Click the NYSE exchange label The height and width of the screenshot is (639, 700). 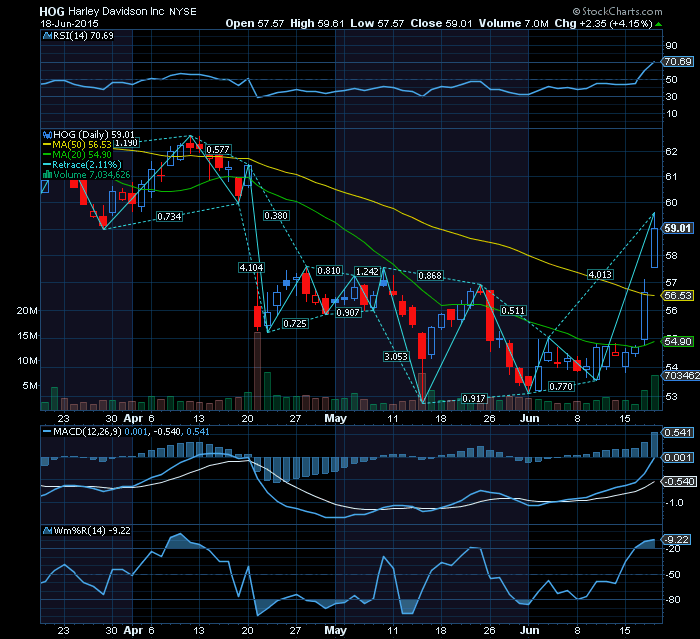[x=183, y=12]
